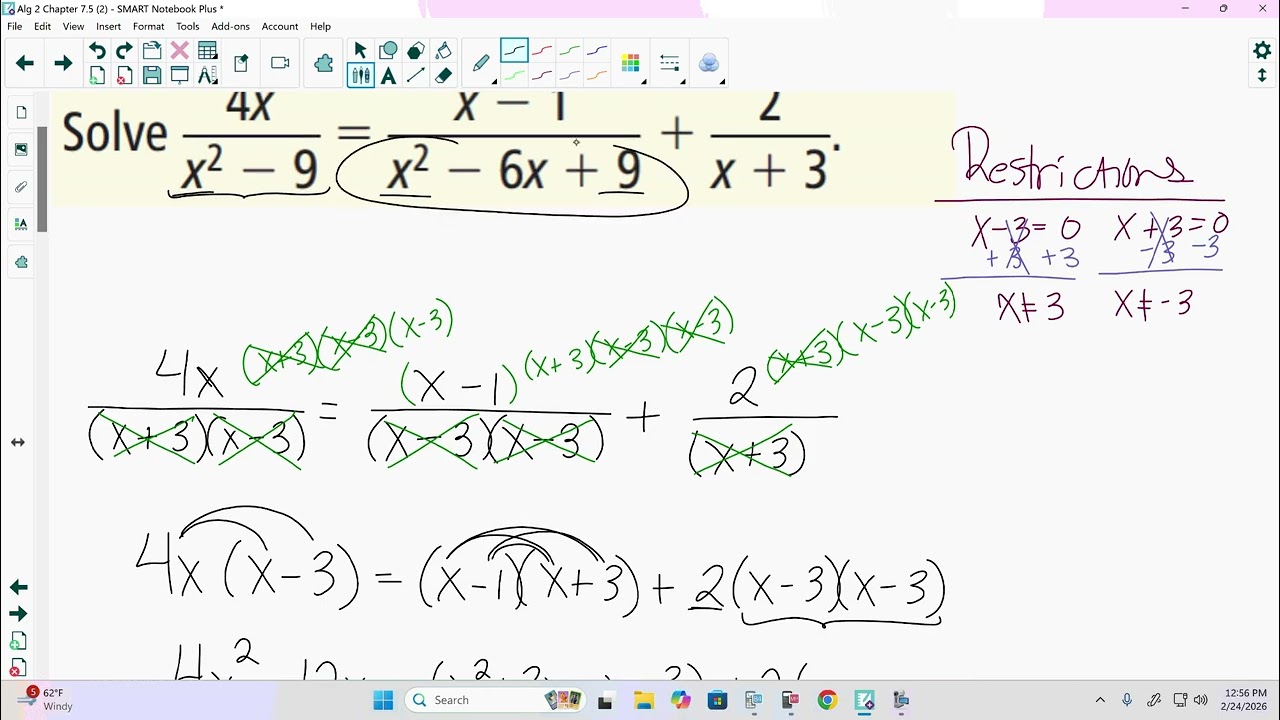Open the Page Sorter sidebar tab
1280x720 pixels.
(x=21, y=112)
